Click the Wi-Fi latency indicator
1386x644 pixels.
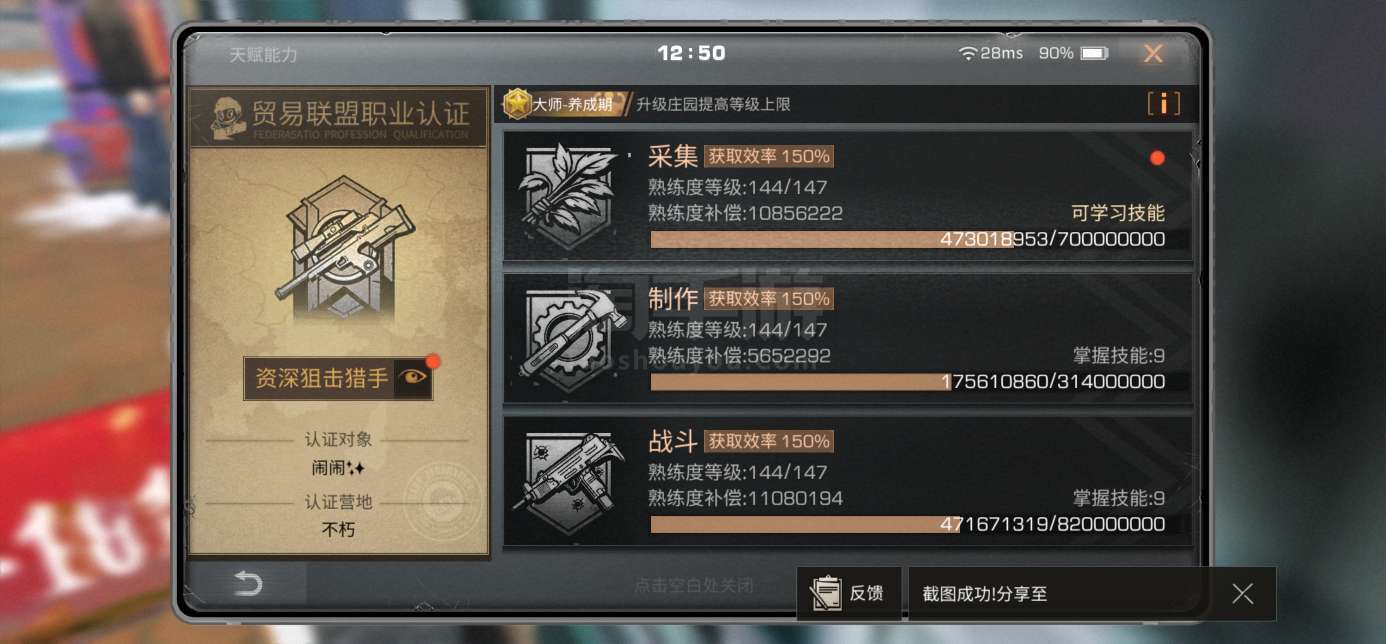(990, 53)
